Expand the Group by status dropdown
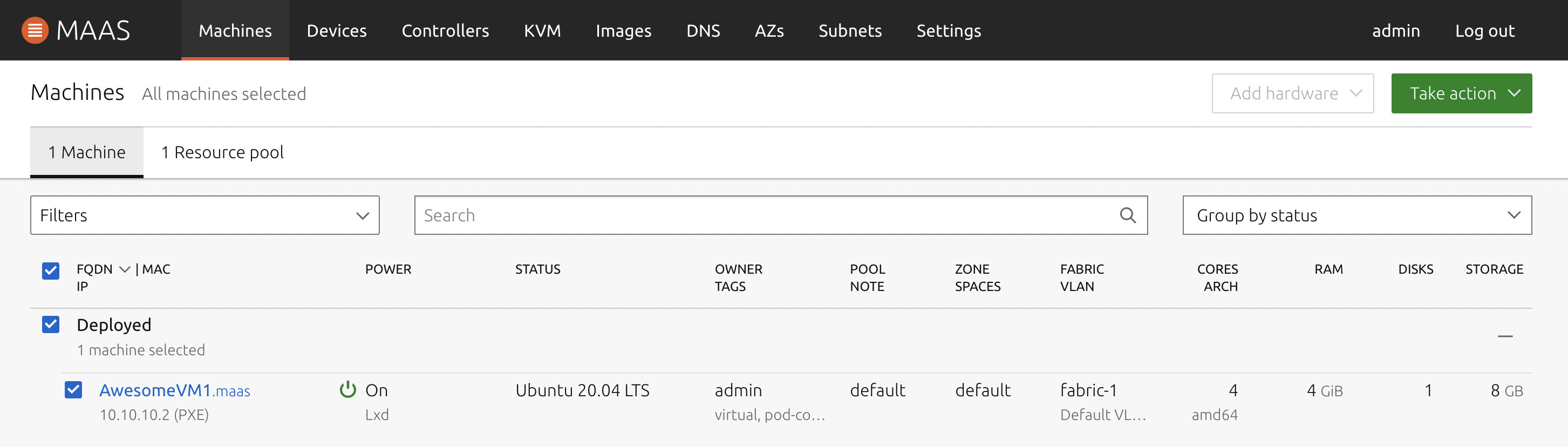Viewport: 1568px width, 447px height. [x=1357, y=215]
